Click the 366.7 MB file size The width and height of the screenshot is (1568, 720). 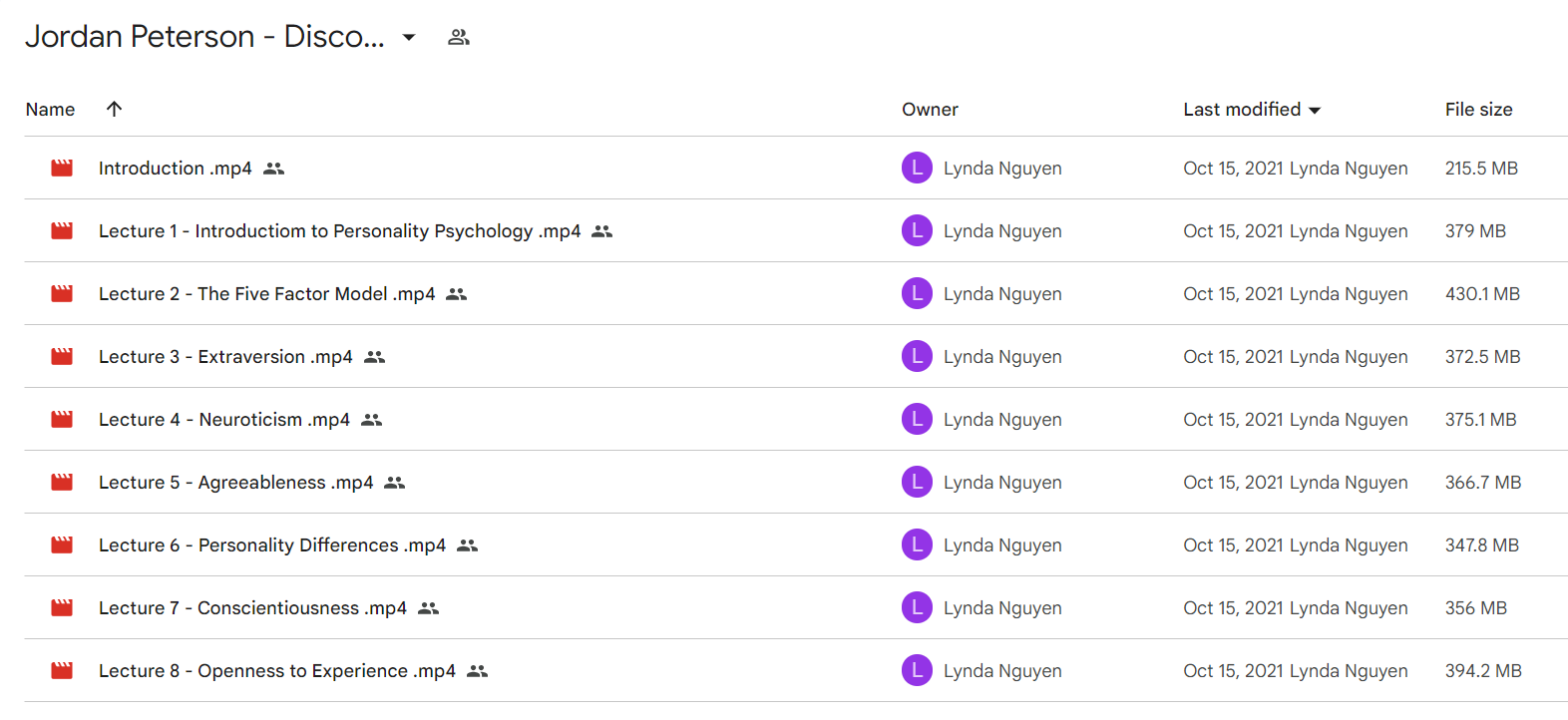pos(1483,483)
